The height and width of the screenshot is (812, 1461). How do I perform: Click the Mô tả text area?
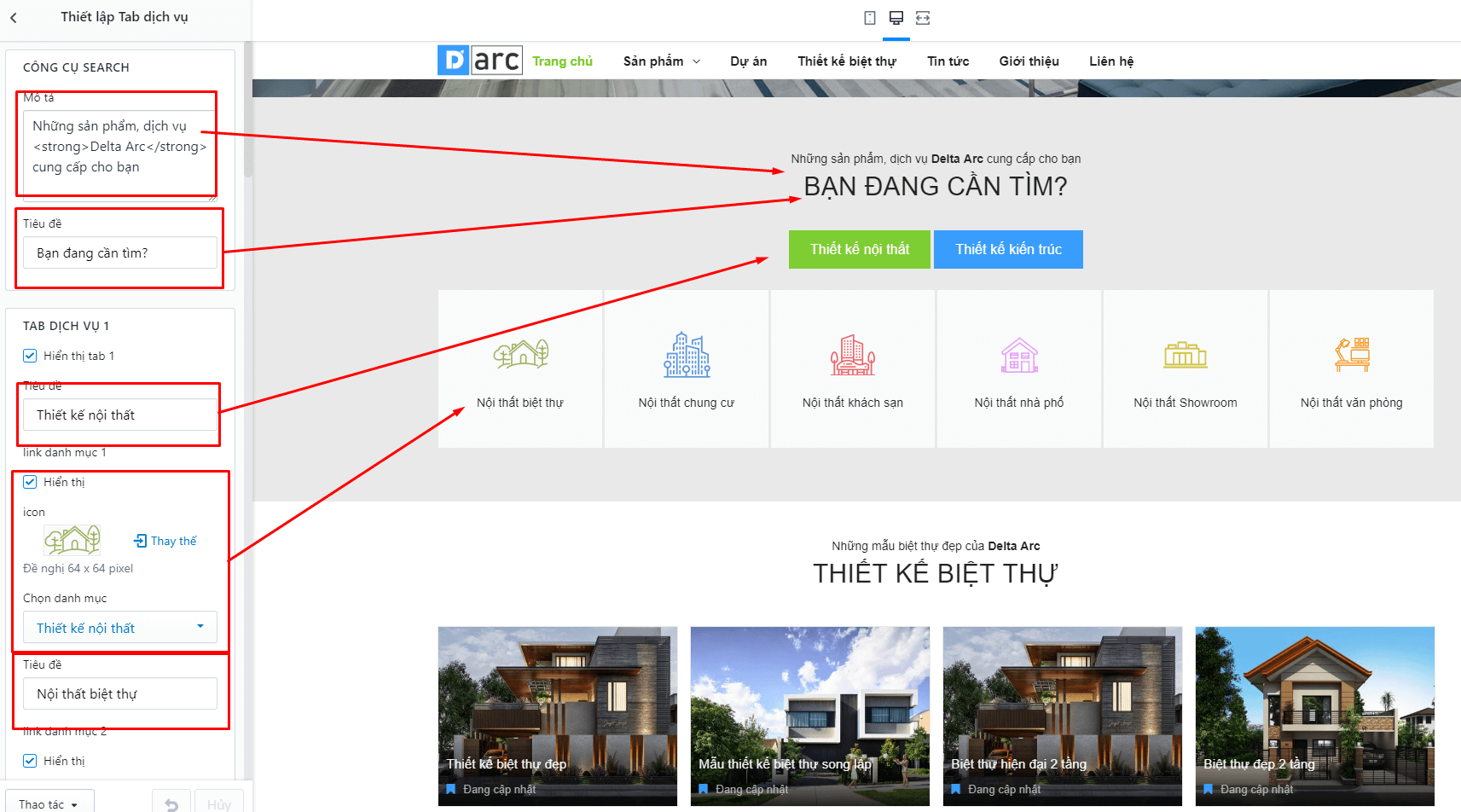(x=120, y=155)
